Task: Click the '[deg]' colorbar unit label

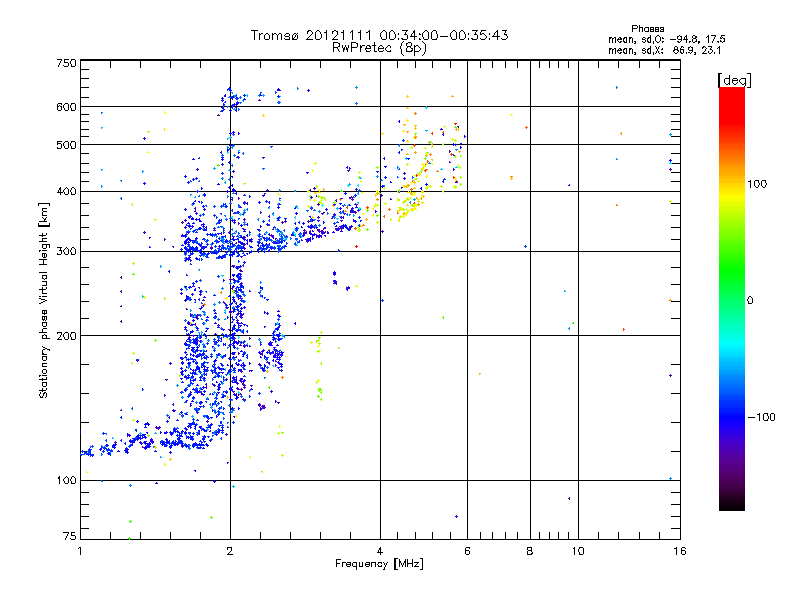Action: coord(734,80)
